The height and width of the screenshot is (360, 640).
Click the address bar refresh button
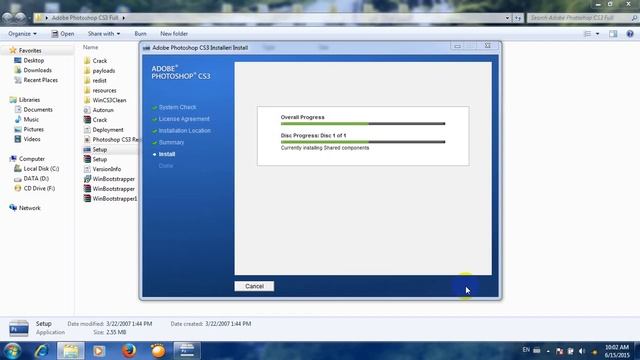(x=518, y=18)
